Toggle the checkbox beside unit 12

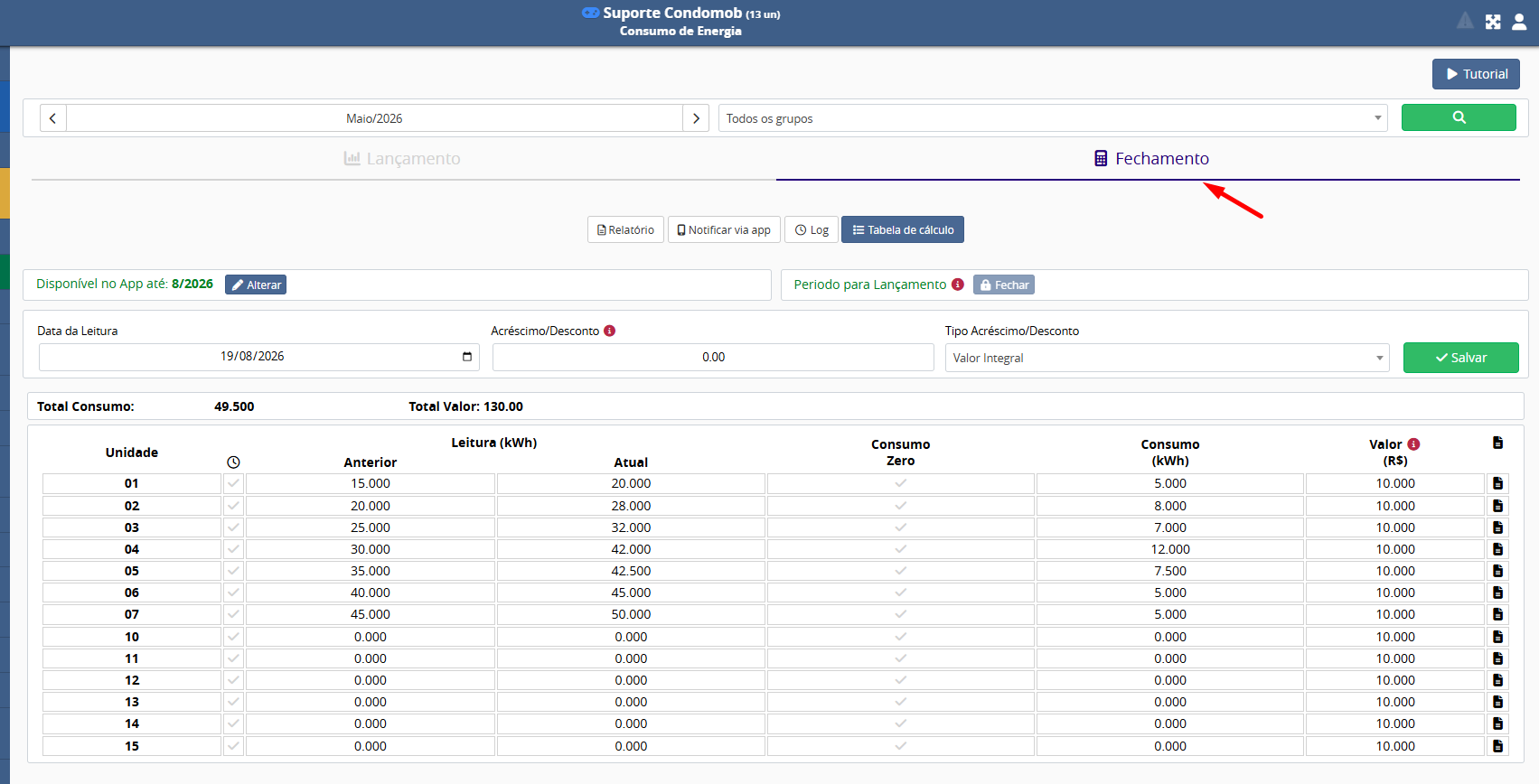(x=233, y=680)
